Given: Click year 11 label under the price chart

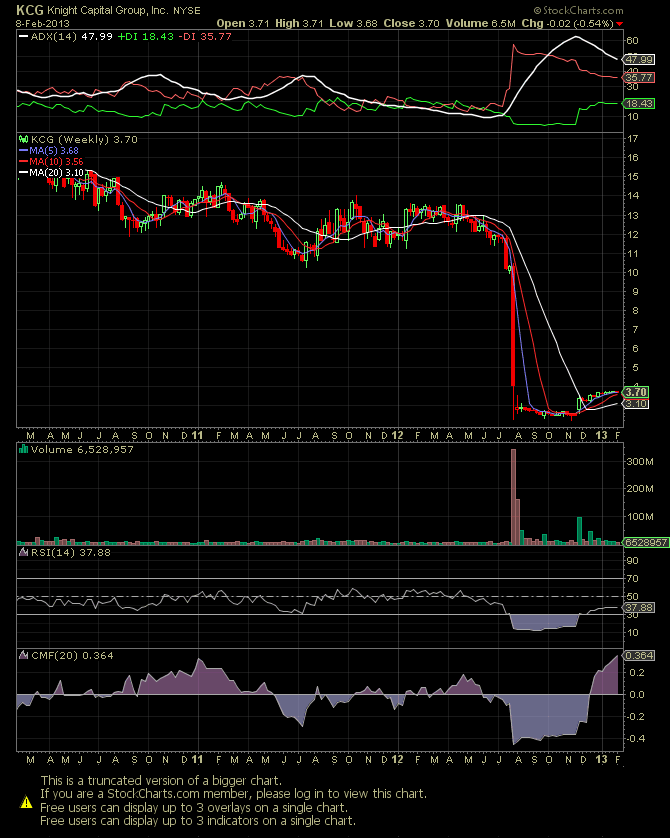Looking at the screenshot, I should [197, 435].
